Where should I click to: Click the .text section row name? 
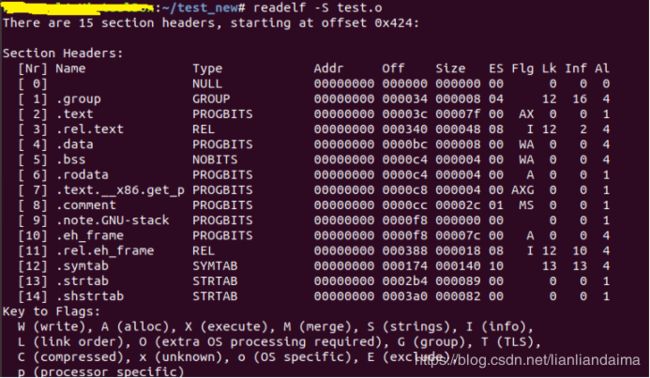pyautogui.click(x=75, y=114)
